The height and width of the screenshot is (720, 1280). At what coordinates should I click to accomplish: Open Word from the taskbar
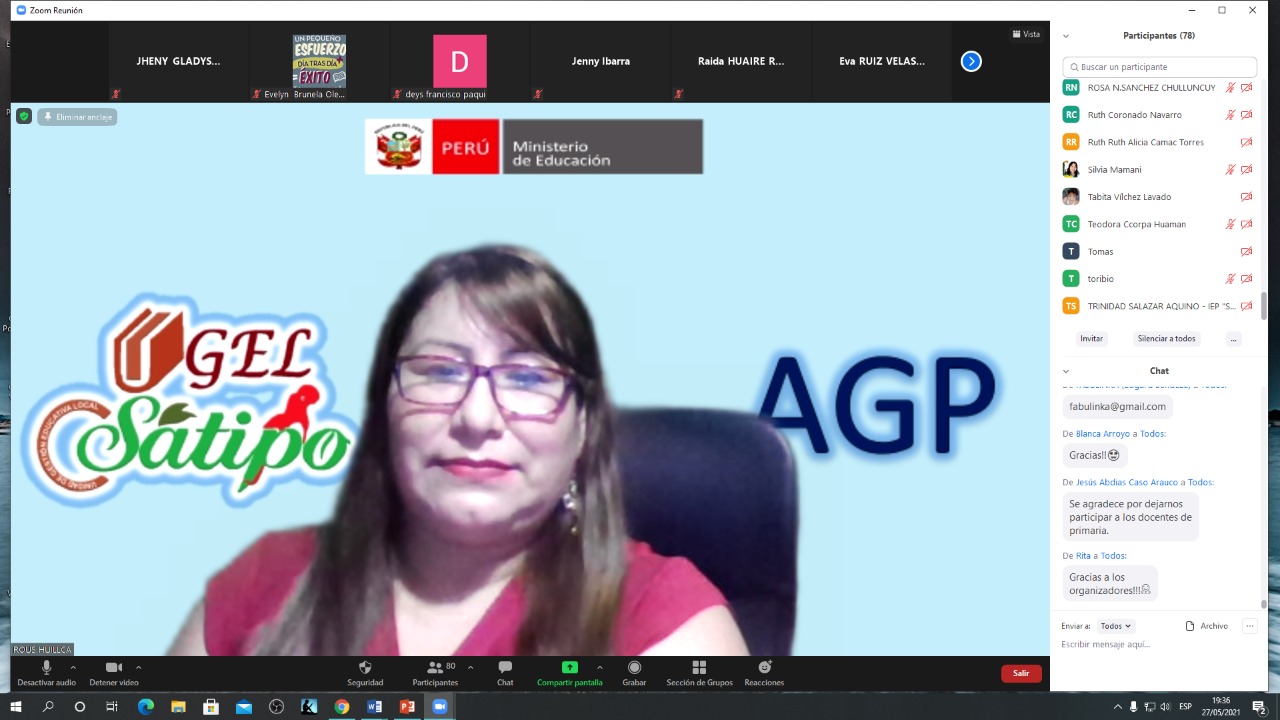tap(374, 706)
